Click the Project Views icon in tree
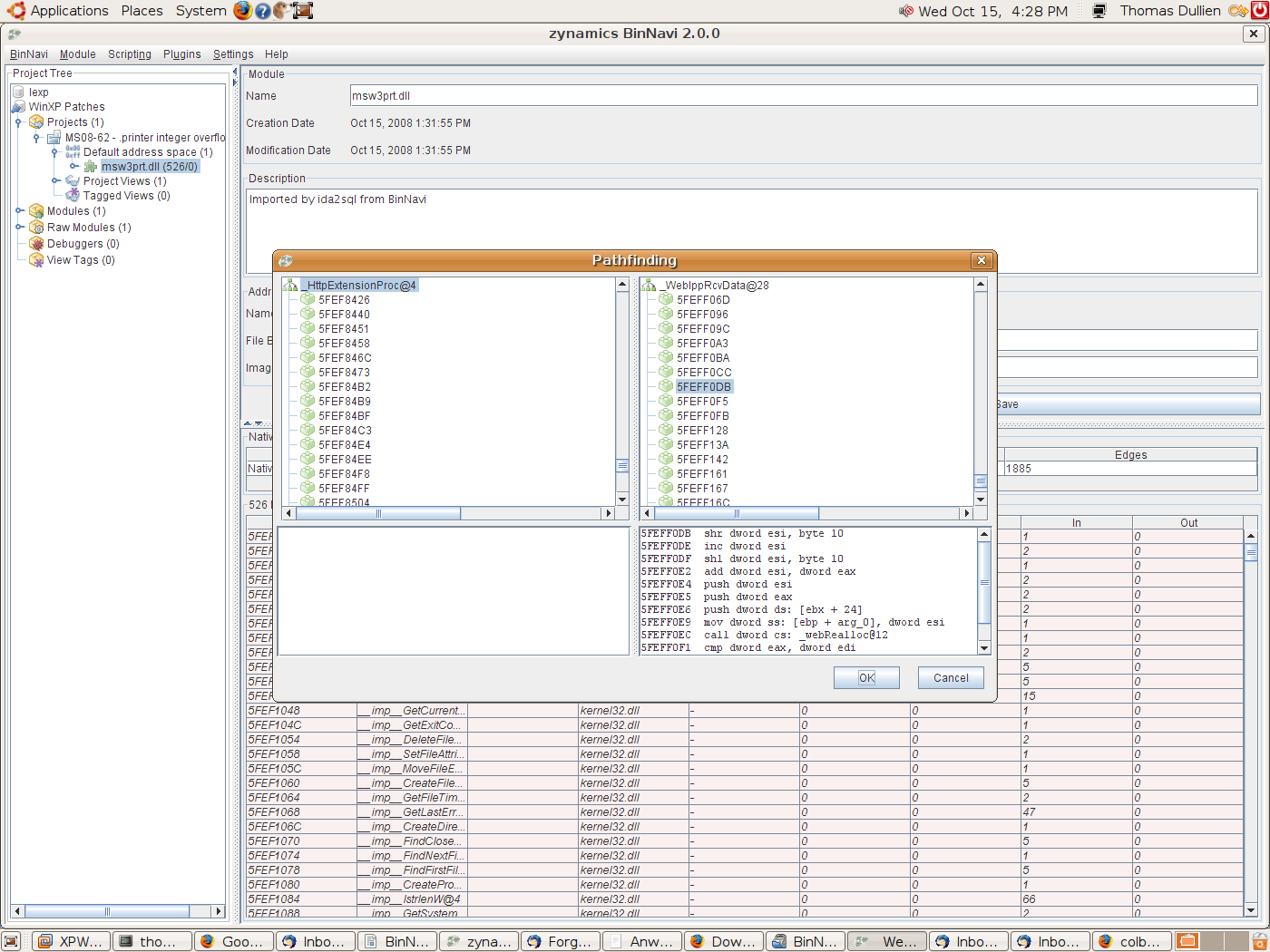1270x952 pixels. [73, 181]
